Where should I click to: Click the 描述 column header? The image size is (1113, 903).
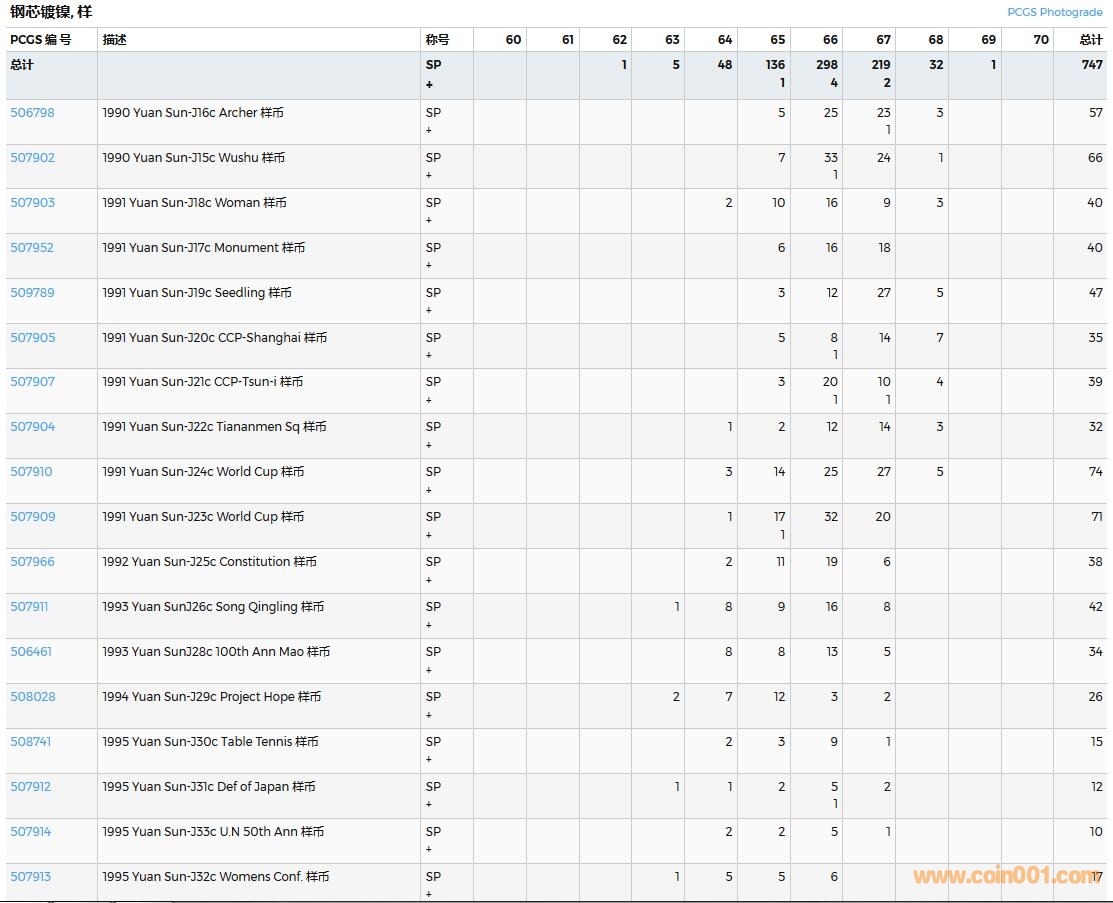pyautogui.click(x=115, y=40)
